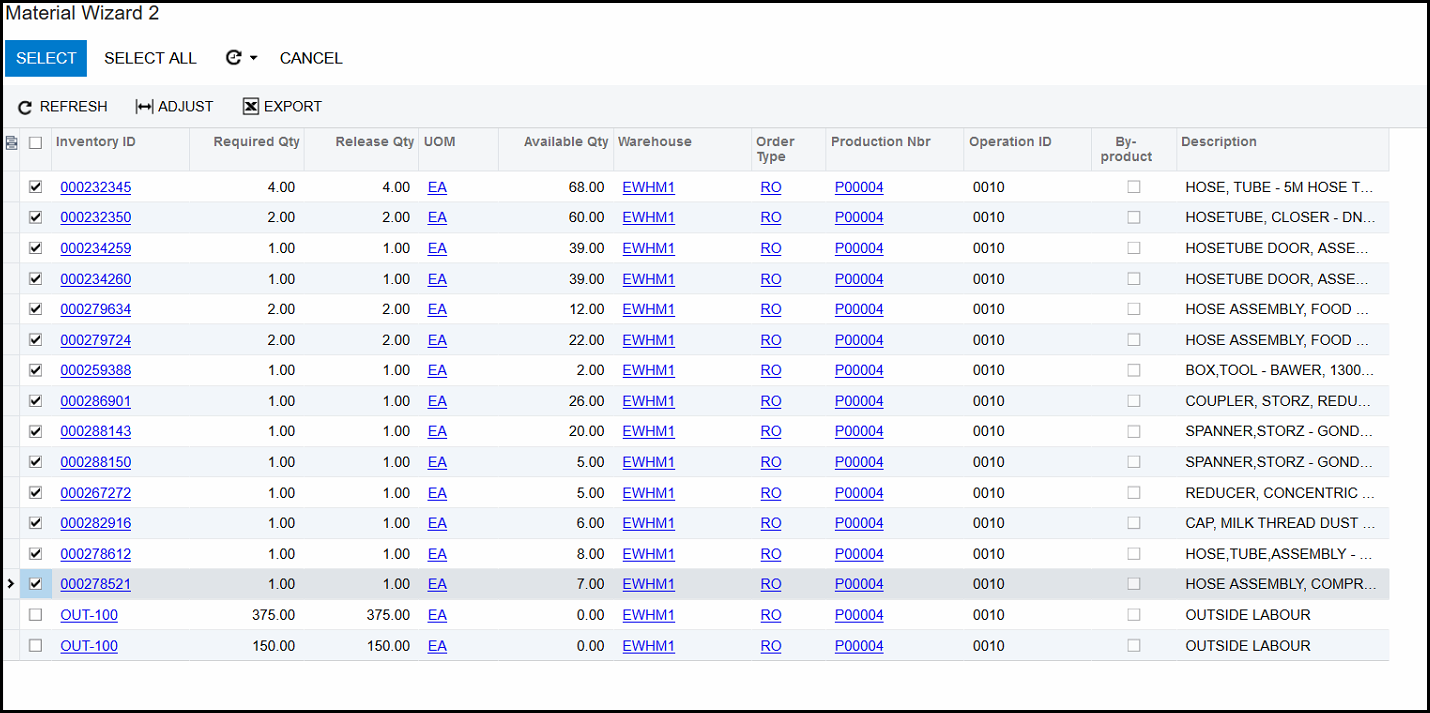Click the CANCEL button
The width and height of the screenshot is (1430, 713).
pyautogui.click(x=311, y=58)
